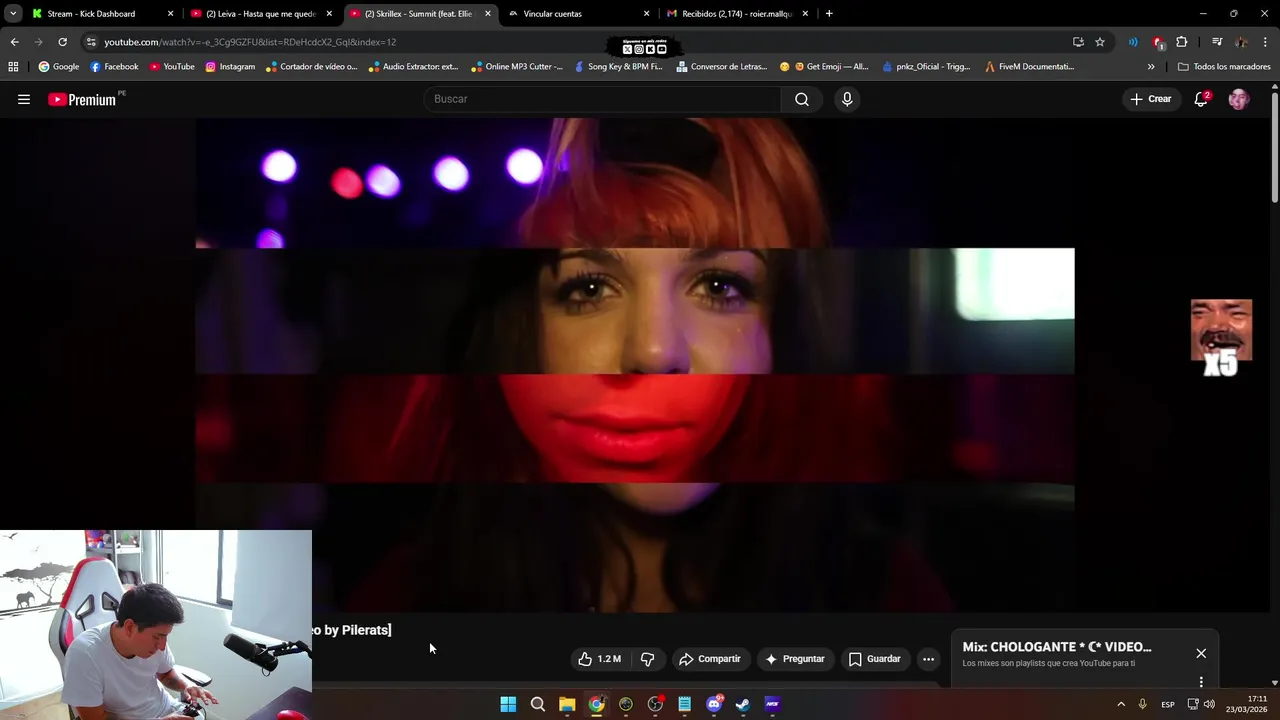
Task: Click the Preguntar button
Action: click(x=795, y=659)
